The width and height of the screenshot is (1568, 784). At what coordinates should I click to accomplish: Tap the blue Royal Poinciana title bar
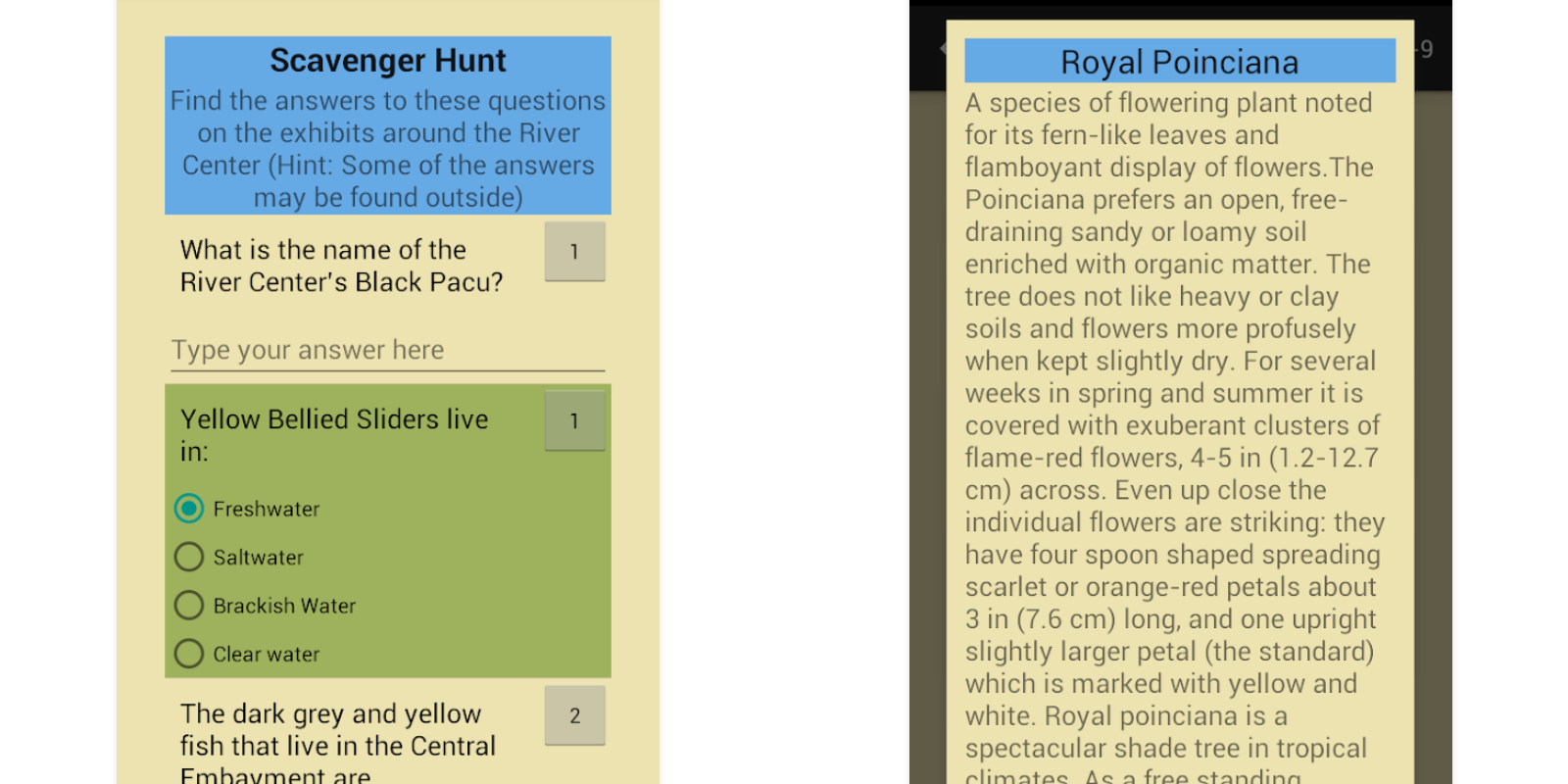point(1179,62)
